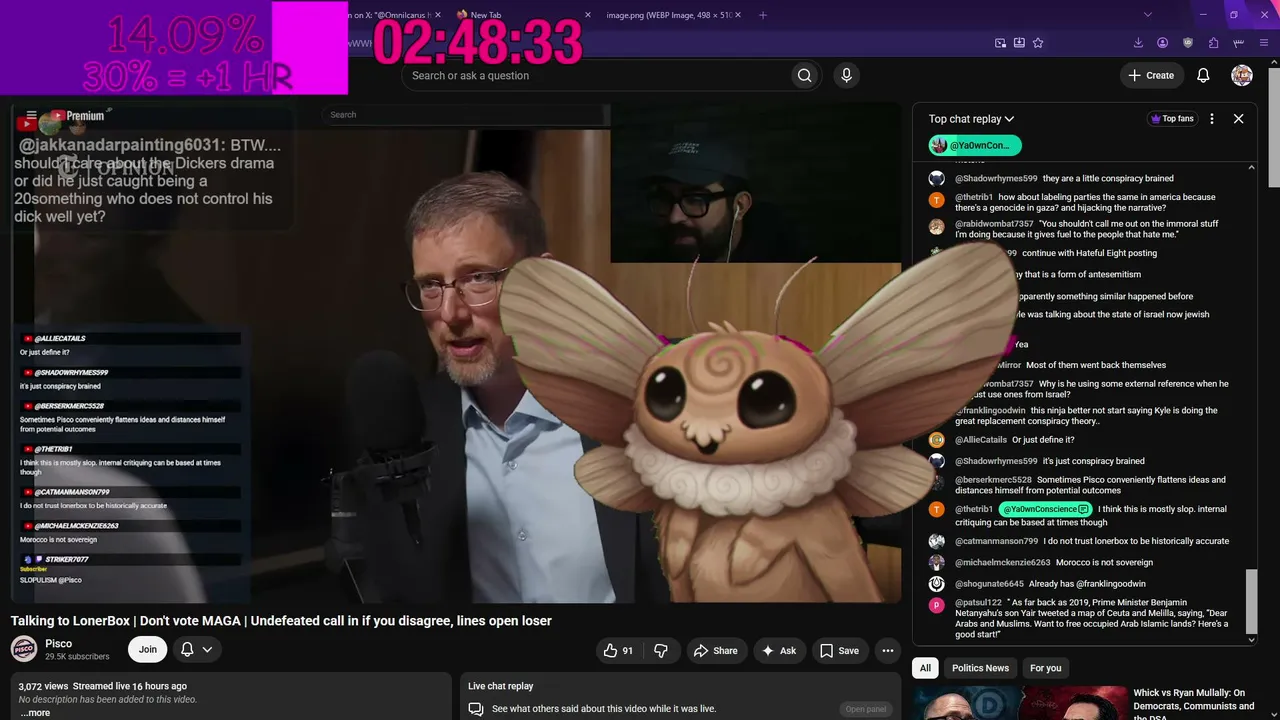The image size is (1280, 720).
Task: Open more video actions ellipsis button
Action: pos(887,650)
